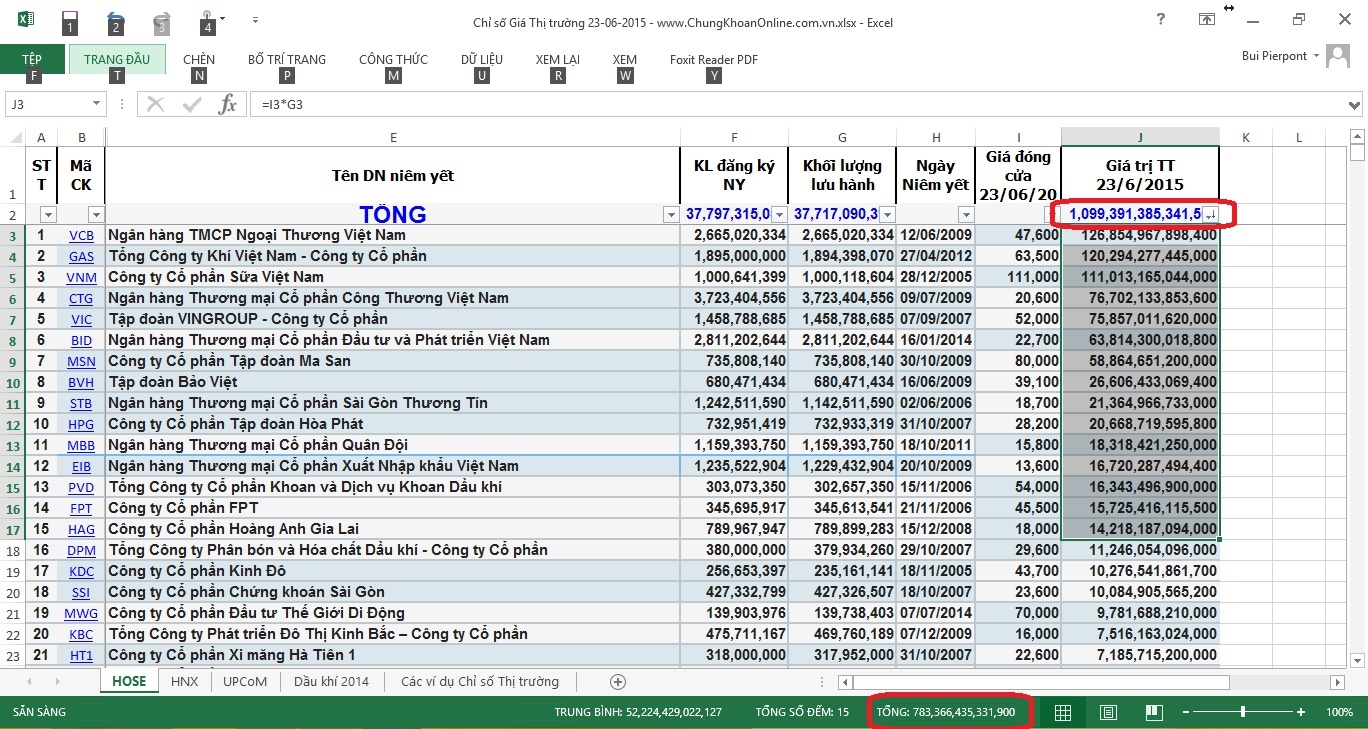The height and width of the screenshot is (729, 1368).
Task: Switch to Page Layout view
Action: click(1108, 712)
